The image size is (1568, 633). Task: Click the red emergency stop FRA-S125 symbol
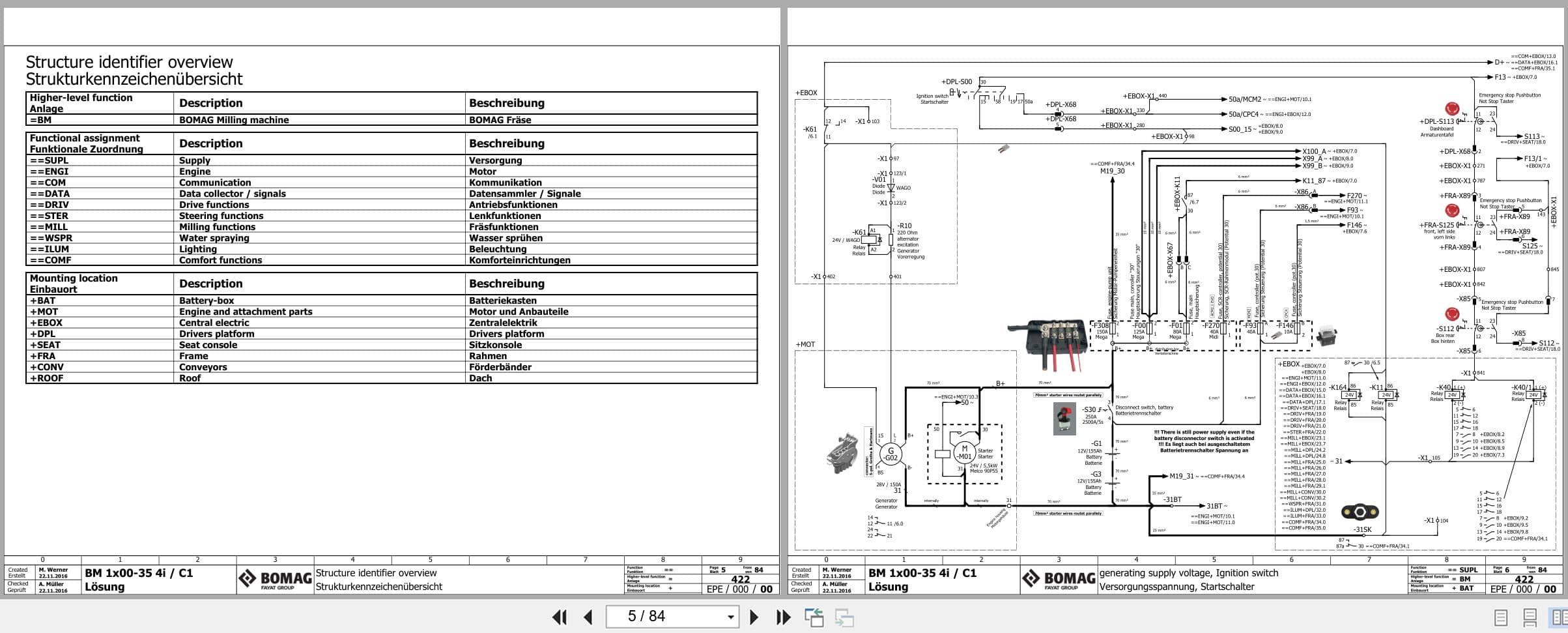[x=1452, y=211]
